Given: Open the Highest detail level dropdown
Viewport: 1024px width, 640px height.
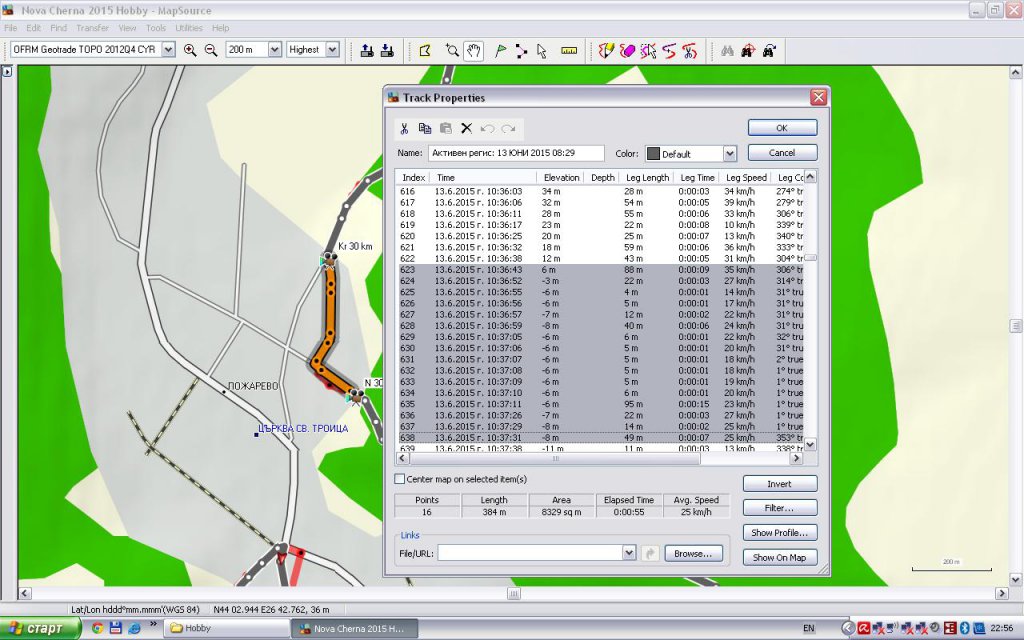Looking at the screenshot, I should (332, 50).
